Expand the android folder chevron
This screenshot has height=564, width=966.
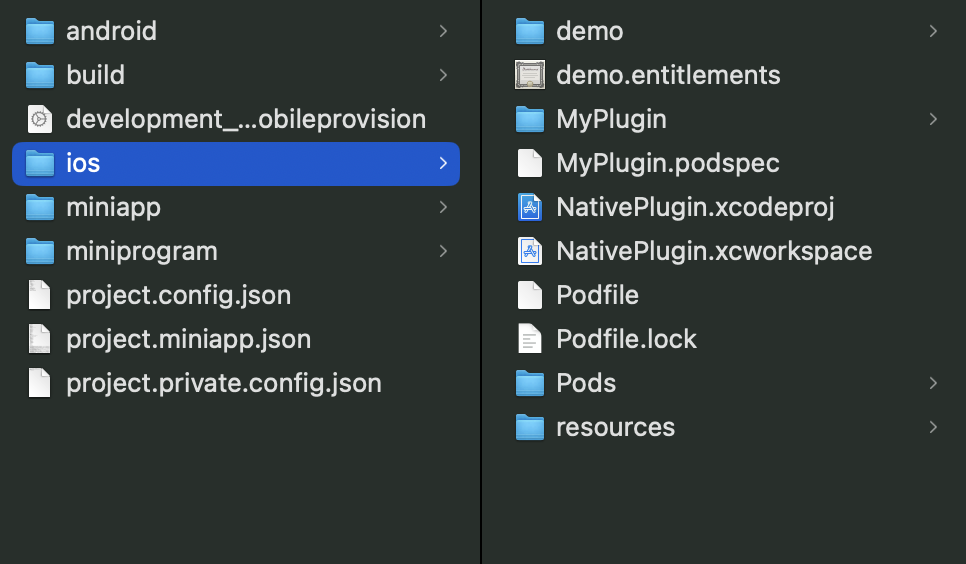click(x=443, y=31)
